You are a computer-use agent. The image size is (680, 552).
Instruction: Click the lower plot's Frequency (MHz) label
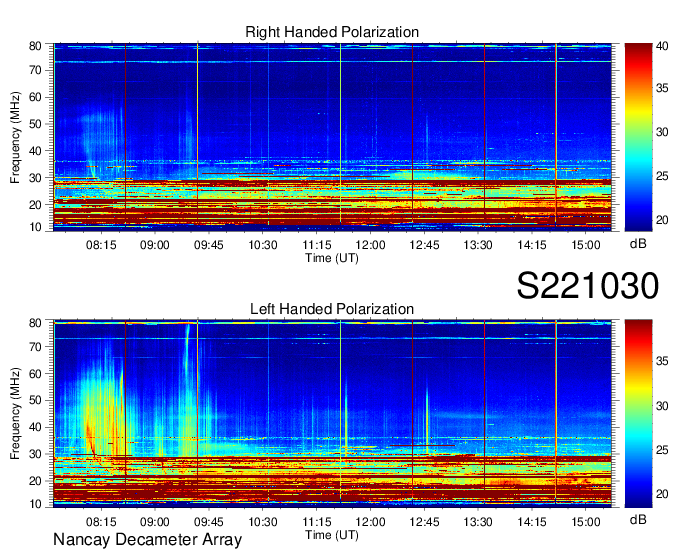[x=15, y=414]
